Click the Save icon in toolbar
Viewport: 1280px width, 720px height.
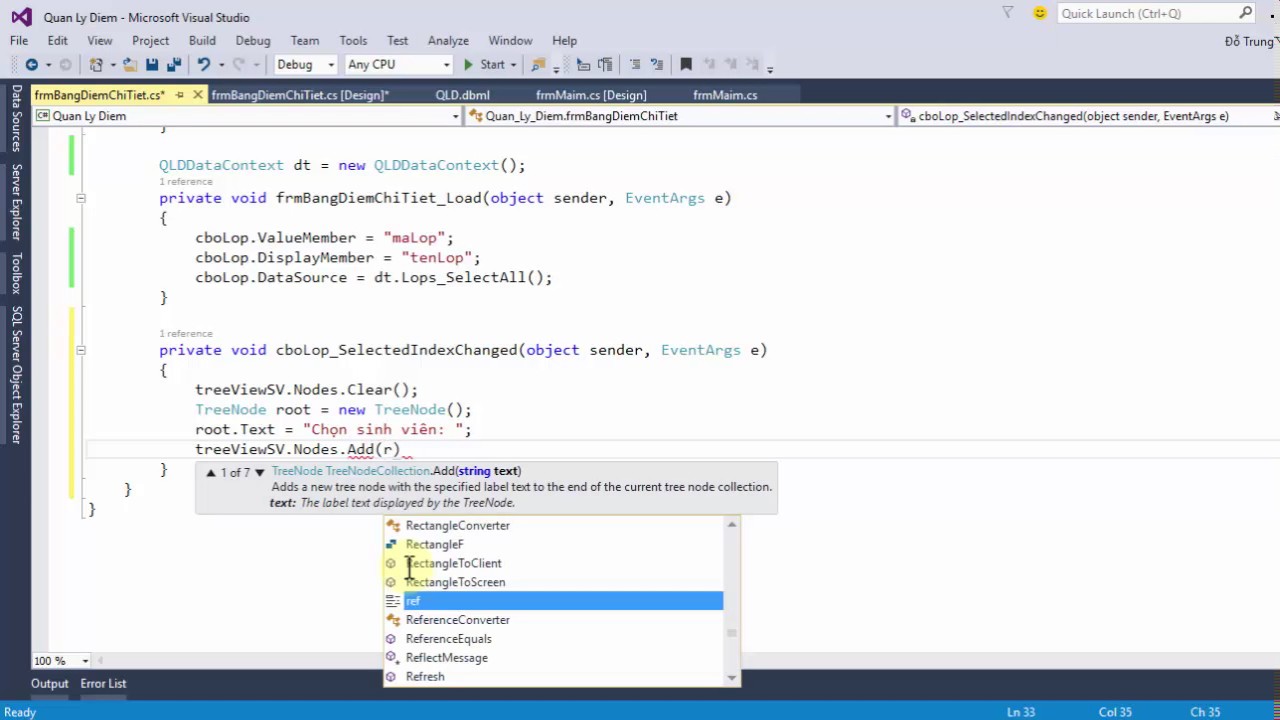click(152, 65)
